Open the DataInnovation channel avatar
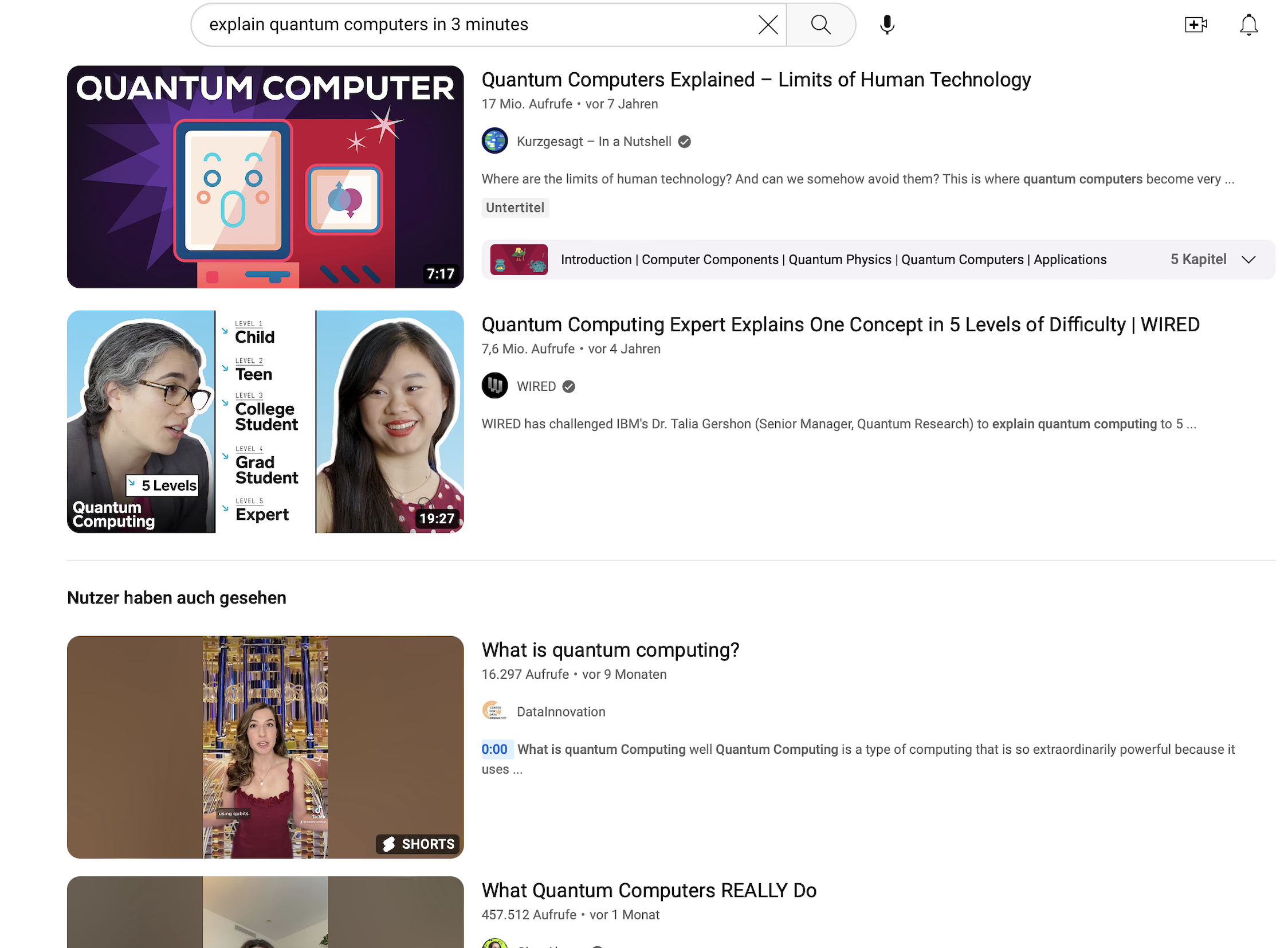The height and width of the screenshot is (948, 1288). point(494,712)
